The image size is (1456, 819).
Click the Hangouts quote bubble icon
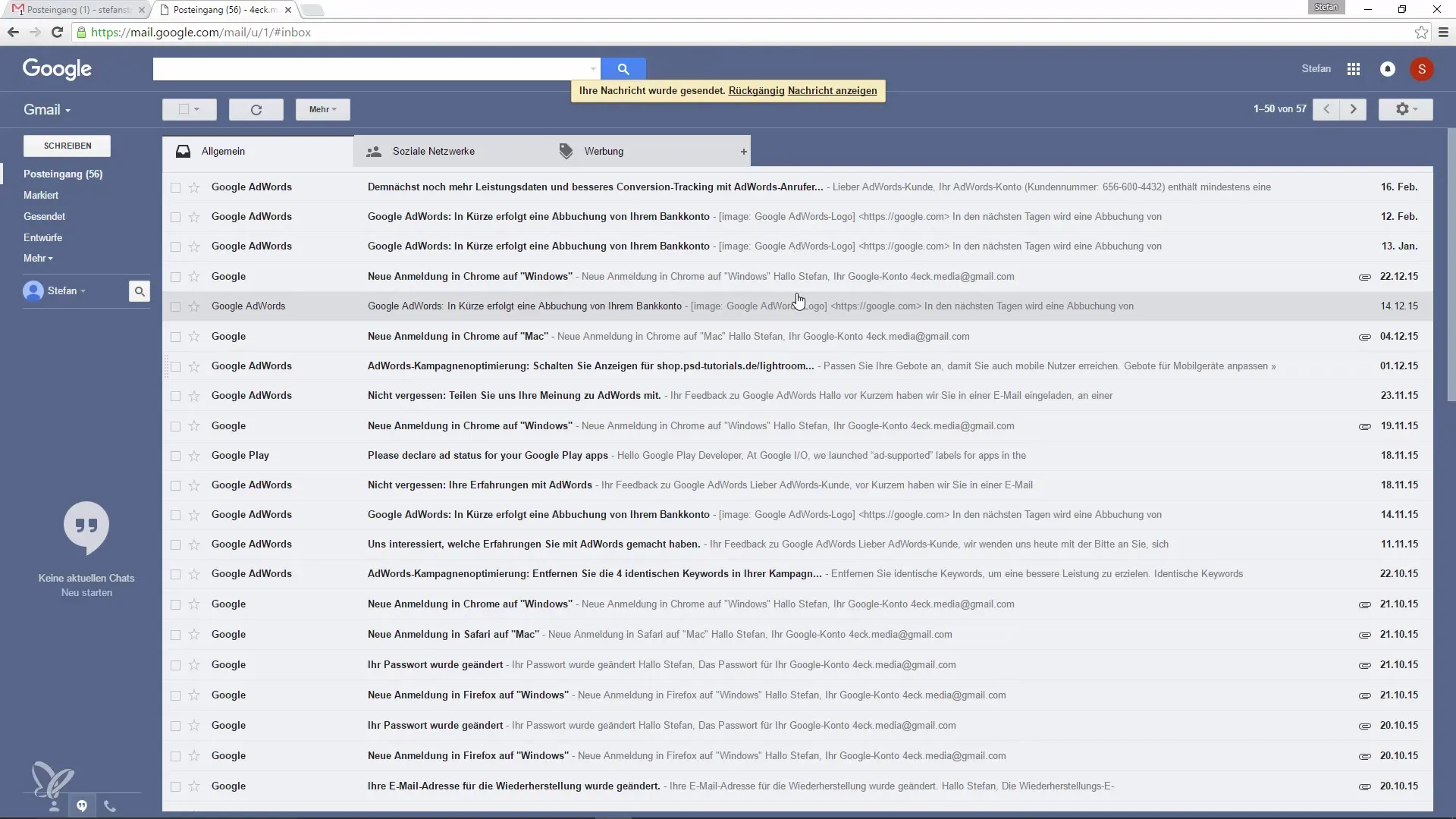(86, 528)
